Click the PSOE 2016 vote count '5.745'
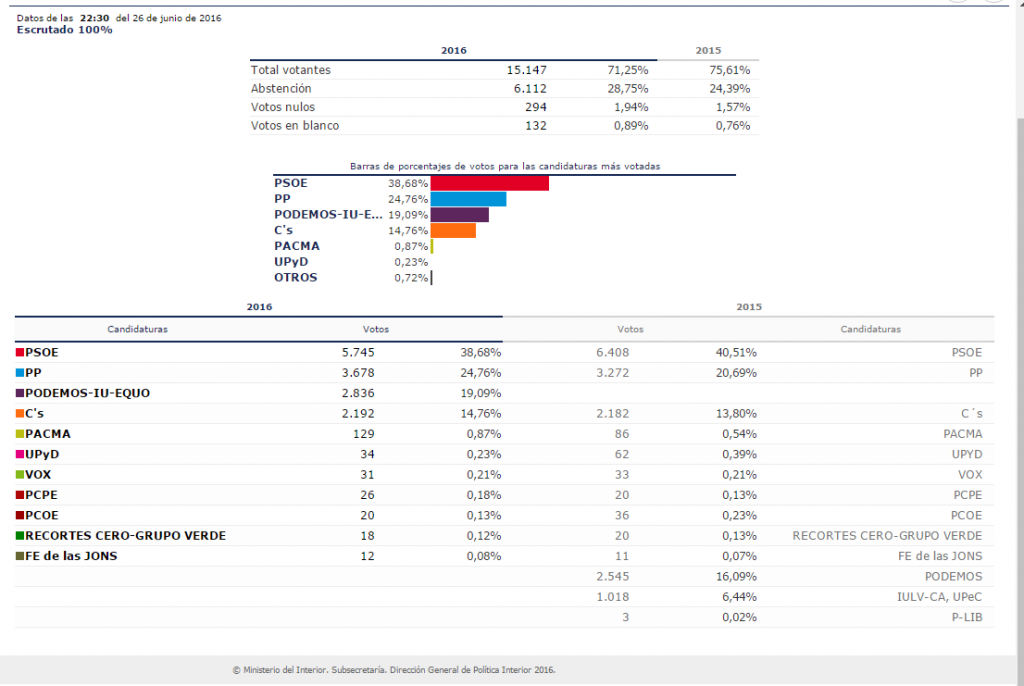1024x686 pixels. point(358,353)
